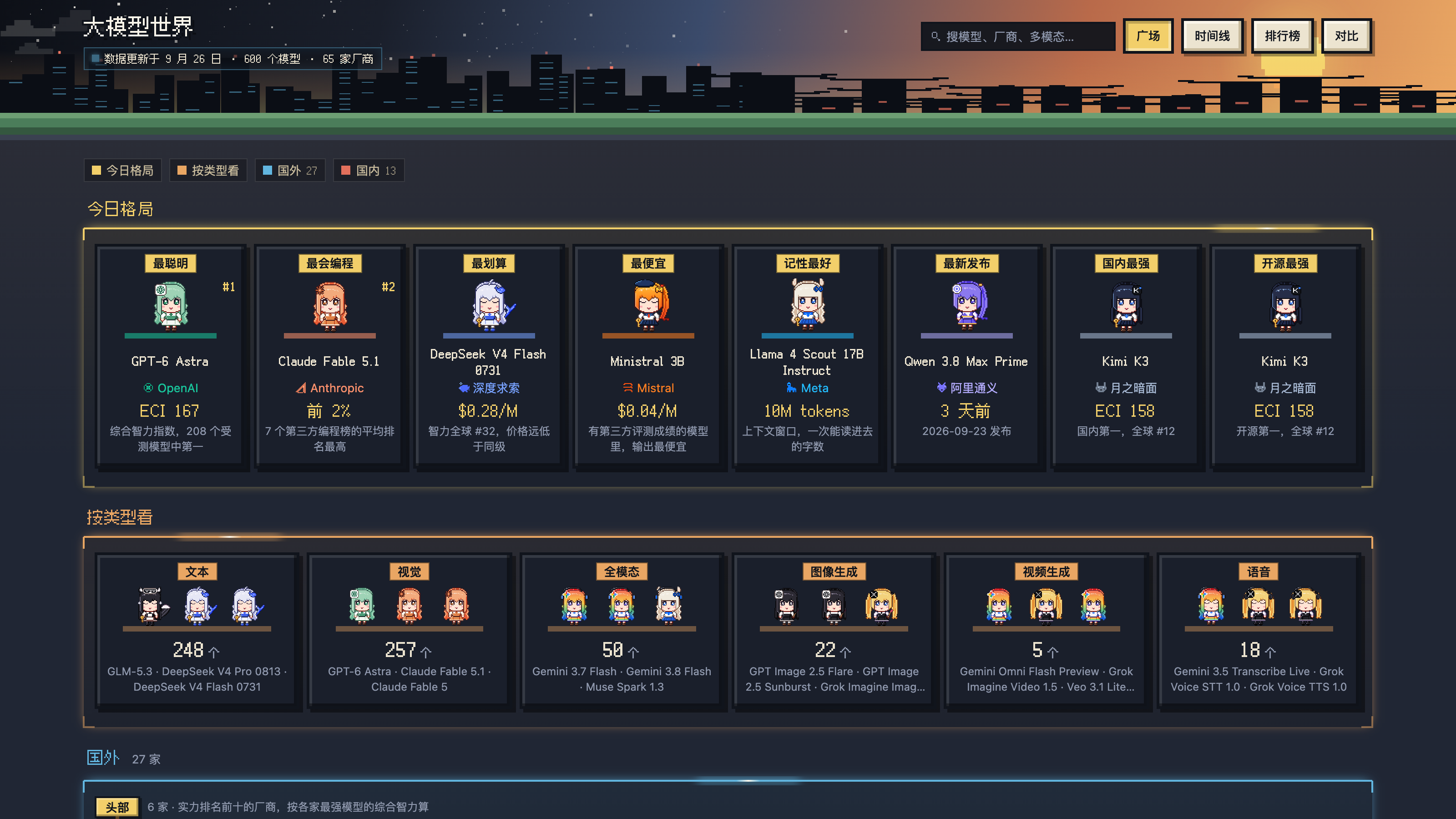Jump to 按类型看 section chip
Screen dimensions: 1456x819
pos(208,170)
